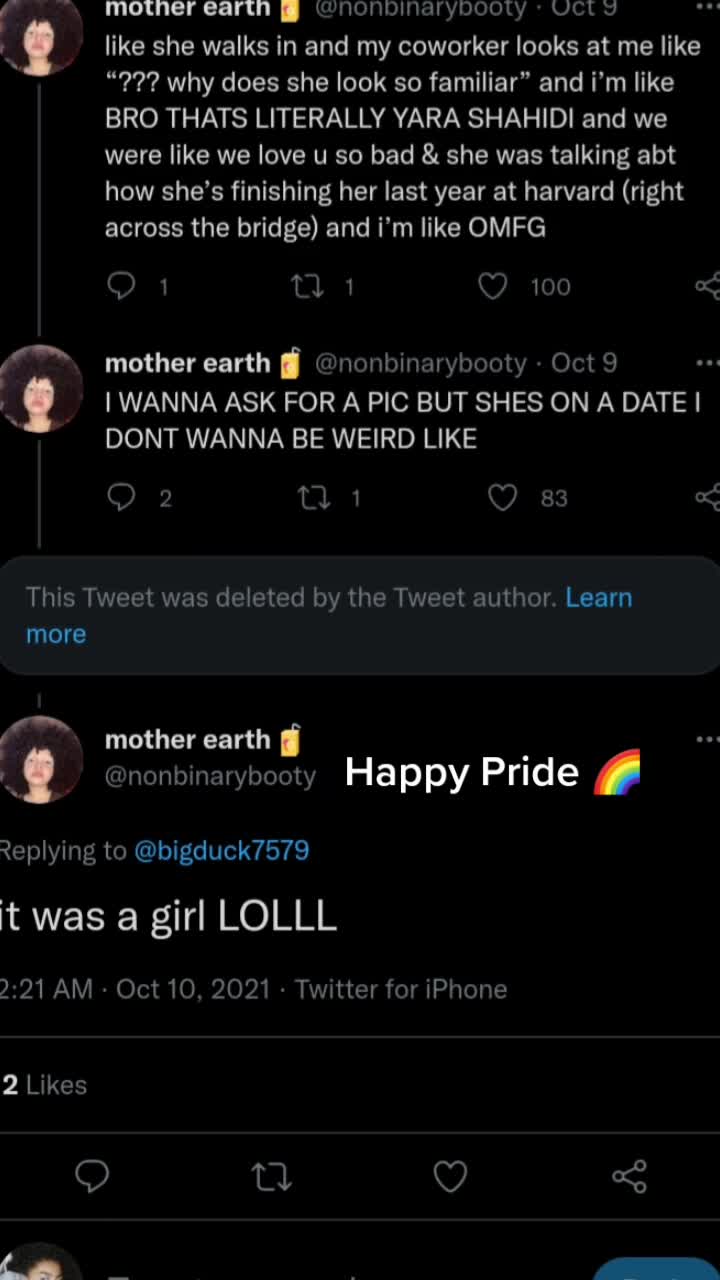This screenshot has height=1280, width=720.
Task: Retweet the 'it was a girl LOLLL' tweet
Action: [x=271, y=1176]
